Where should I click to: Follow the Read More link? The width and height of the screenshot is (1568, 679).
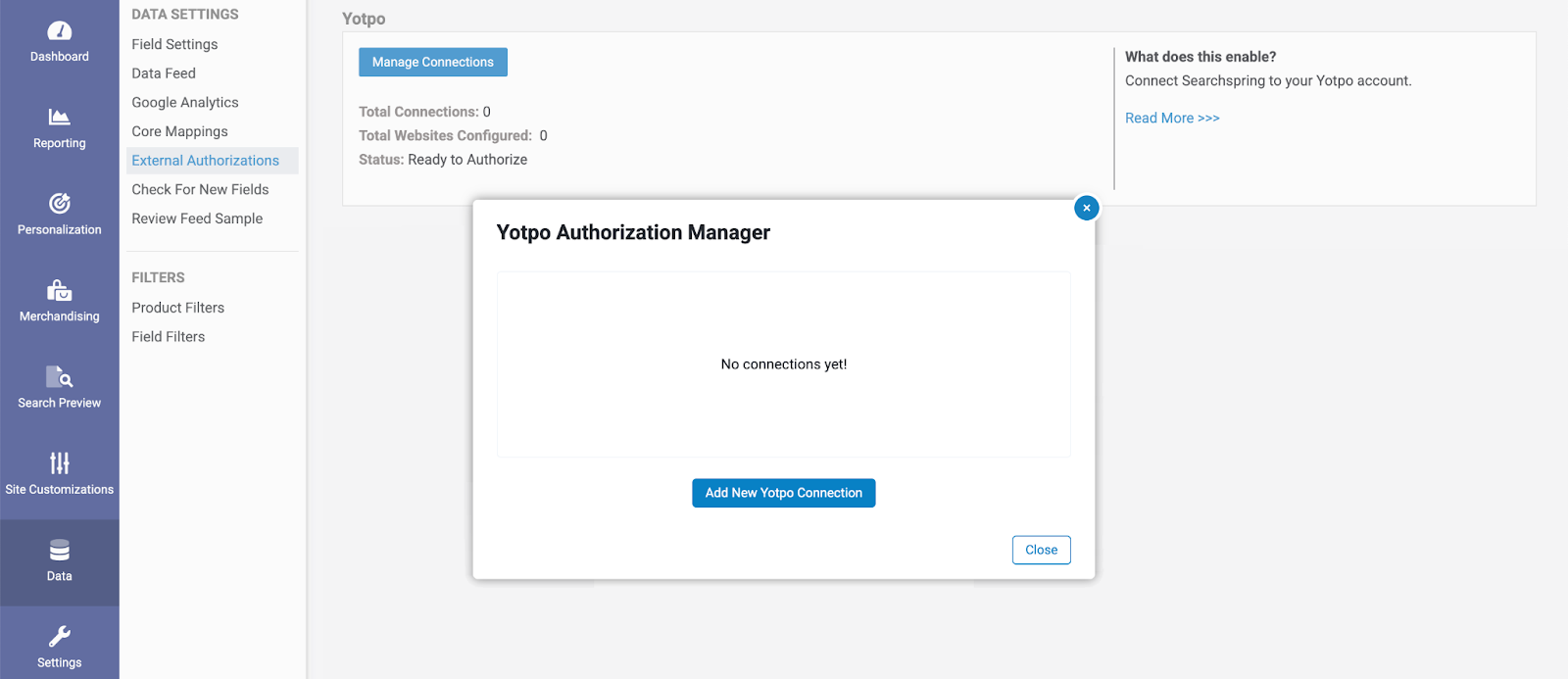pos(1172,118)
